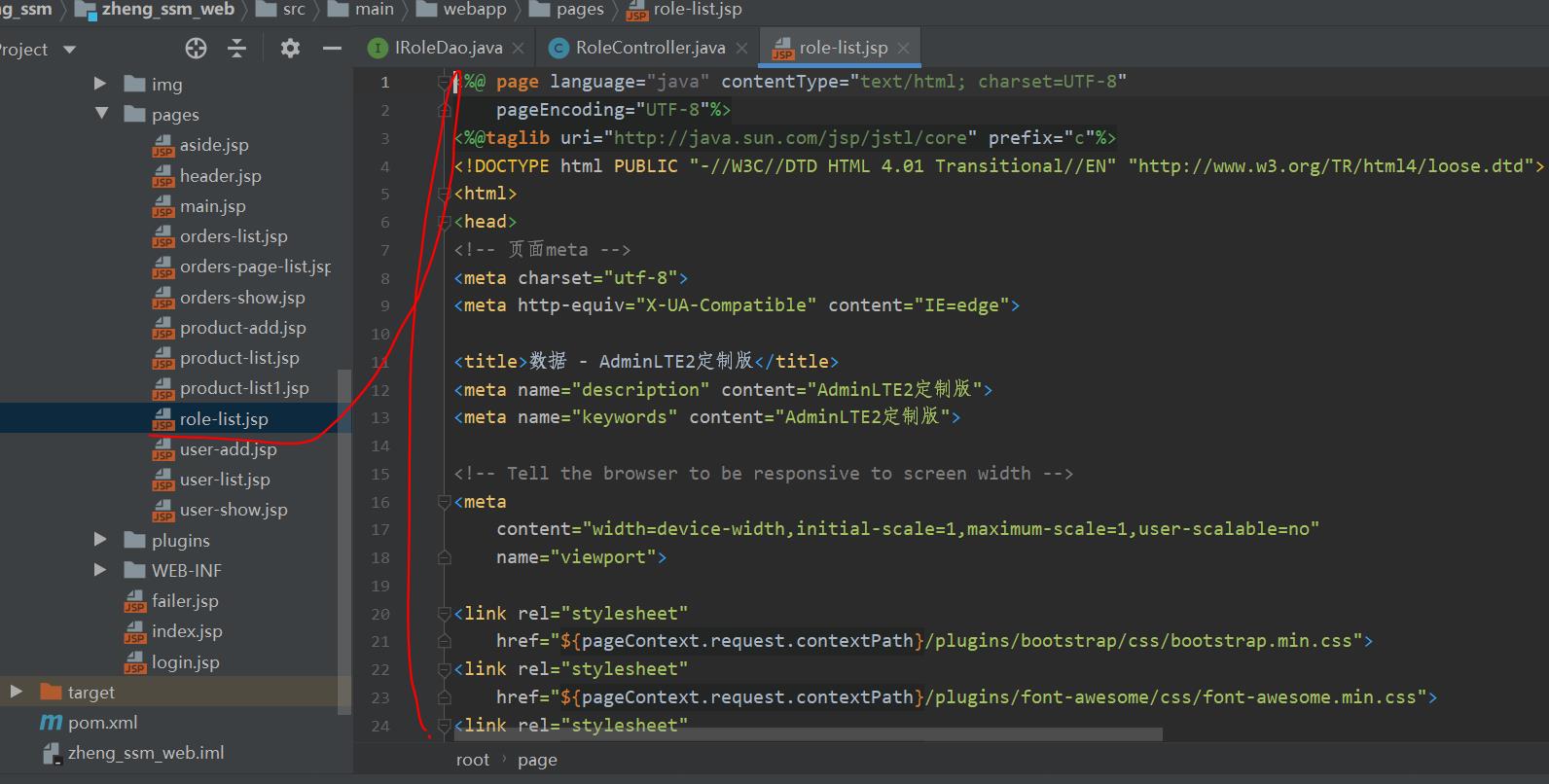Click src in breadcrumb path

coord(294,9)
